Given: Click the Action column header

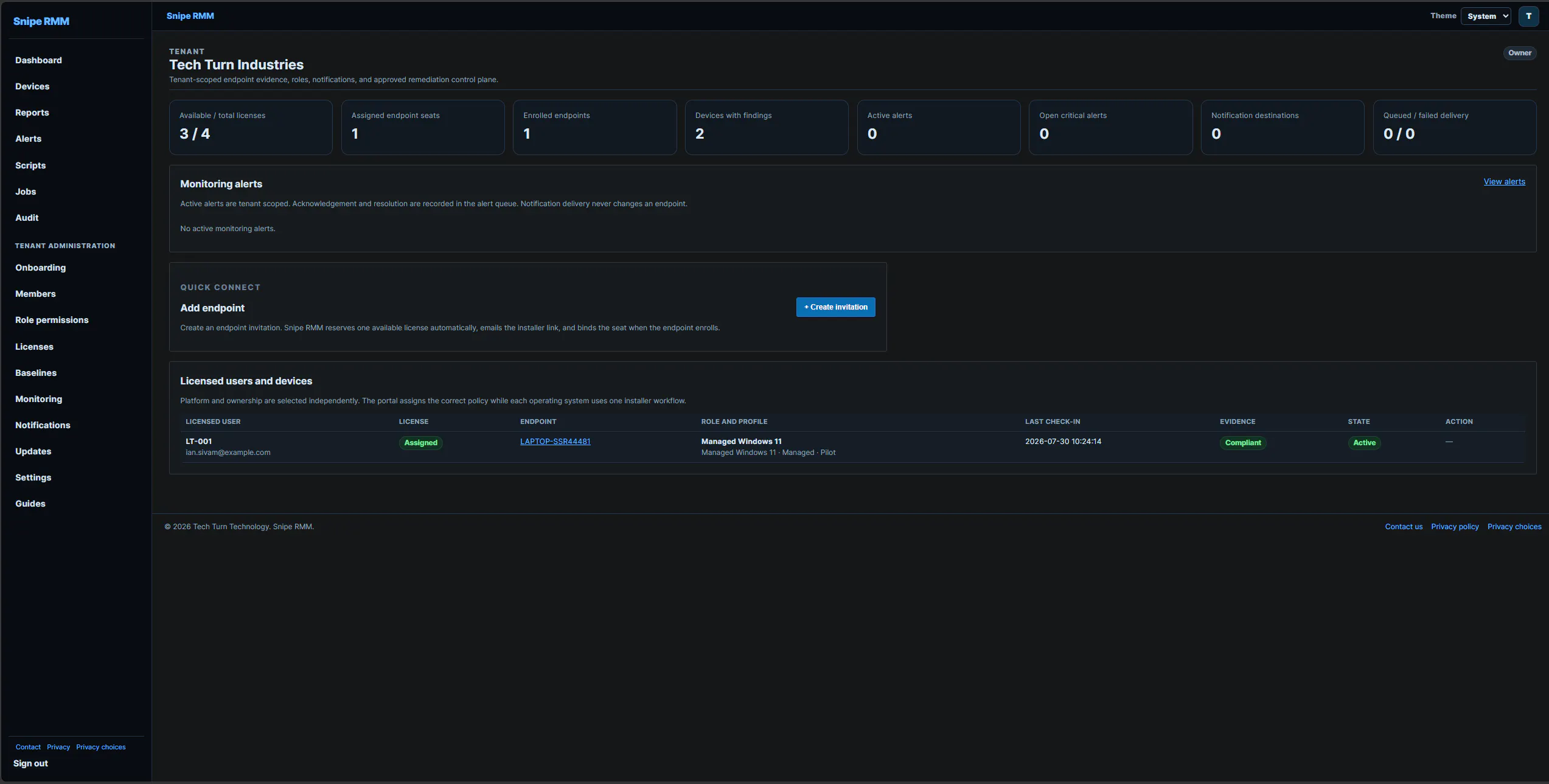Looking at the screenshot, I should coord(1459,421).
